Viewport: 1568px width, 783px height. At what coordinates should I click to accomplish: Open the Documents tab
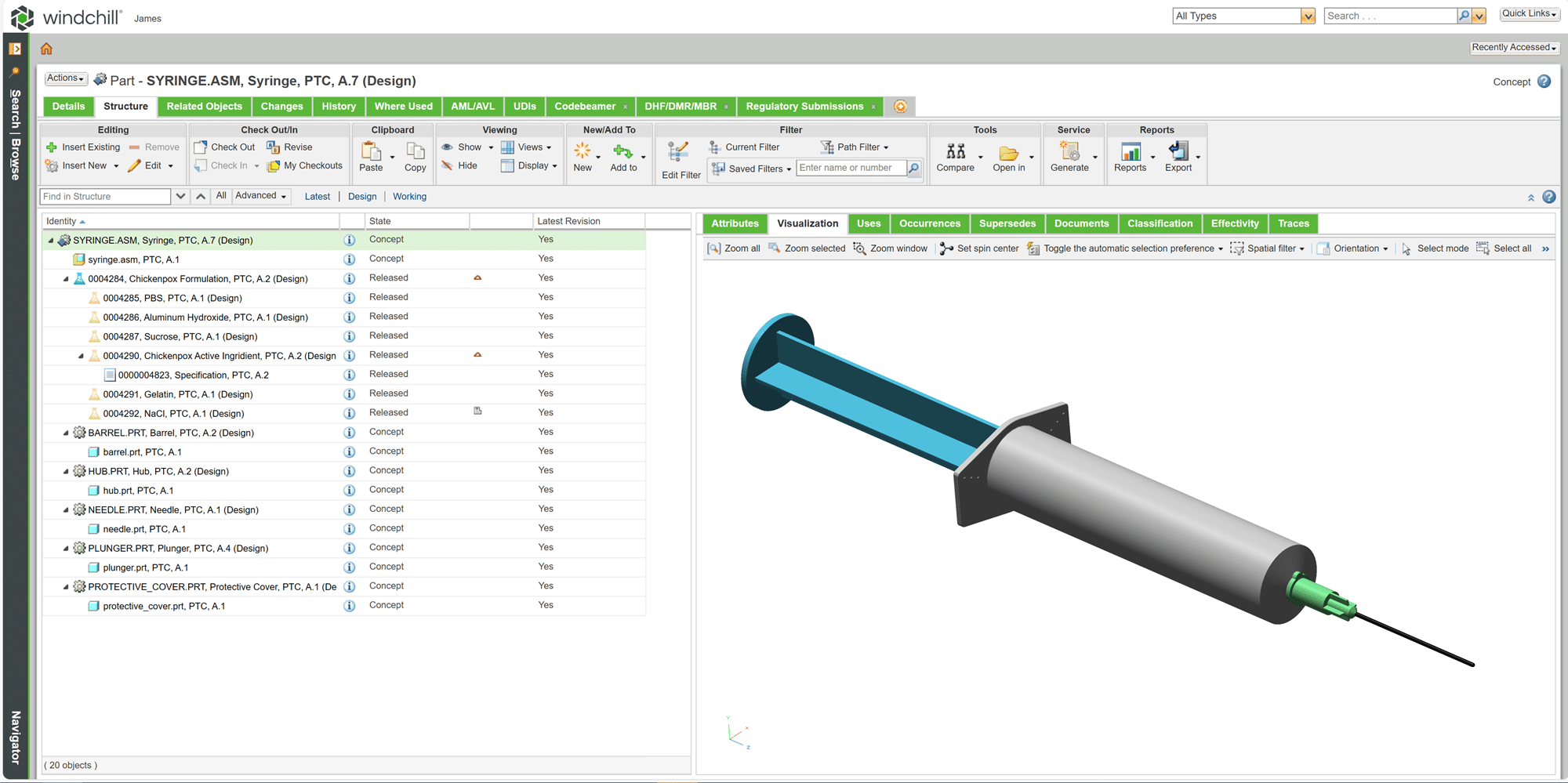click(x=1081, y=223)
